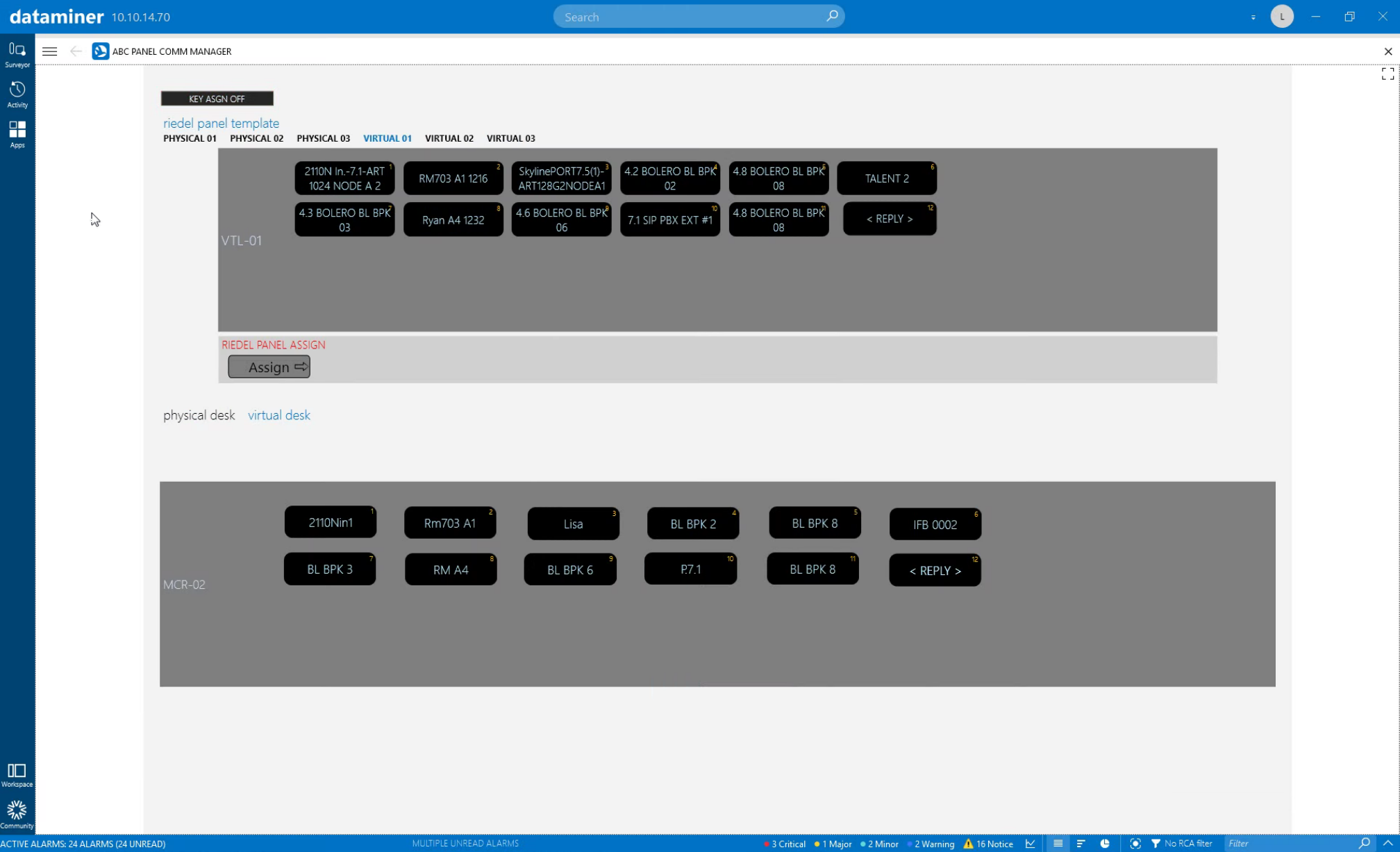The height and width of the screenshot is (852, 1400).
Task: Click the Ryan A4 1232 key
Action: (453, 219)
